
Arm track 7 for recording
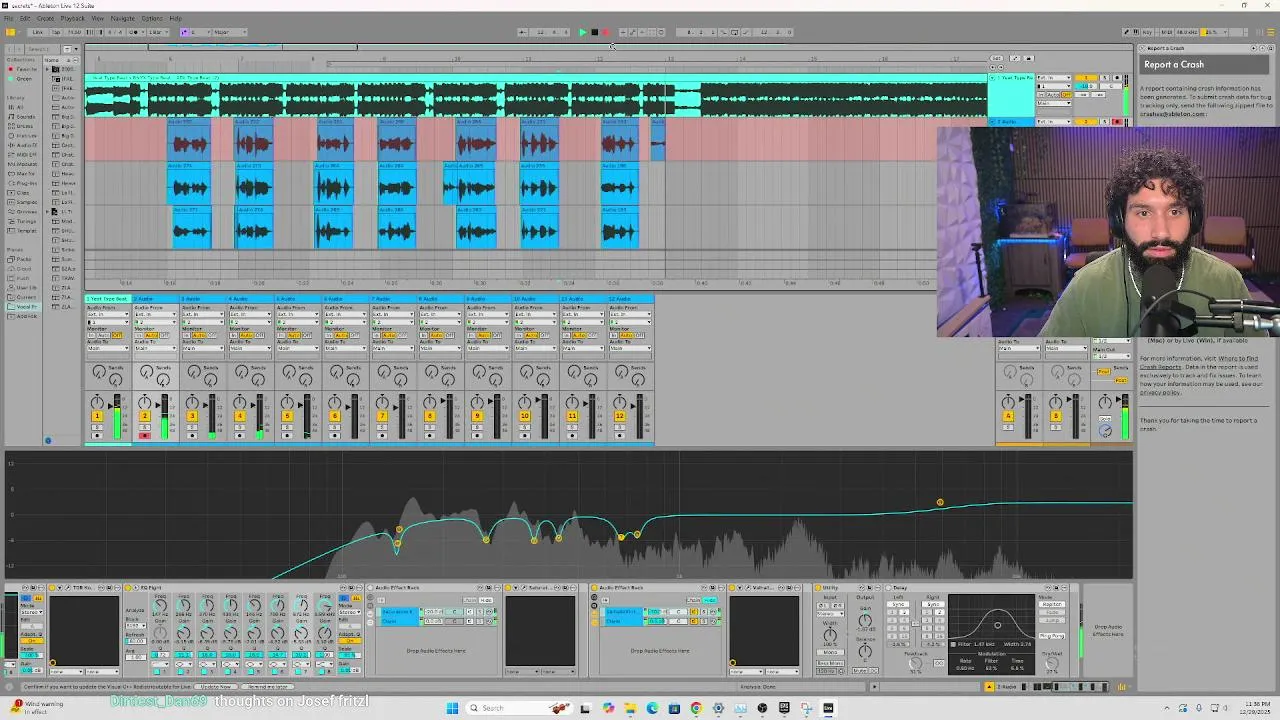(382, 435)
